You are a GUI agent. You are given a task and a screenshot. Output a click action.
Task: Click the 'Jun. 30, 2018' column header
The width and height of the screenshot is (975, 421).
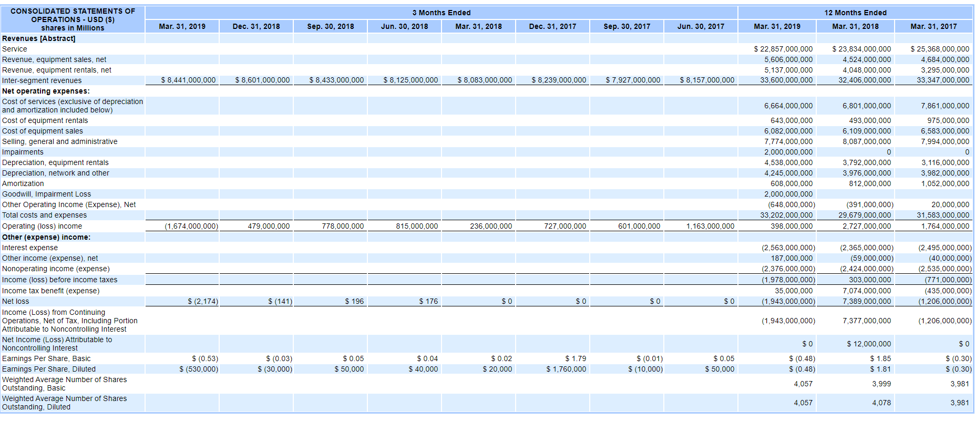point(404,26)
